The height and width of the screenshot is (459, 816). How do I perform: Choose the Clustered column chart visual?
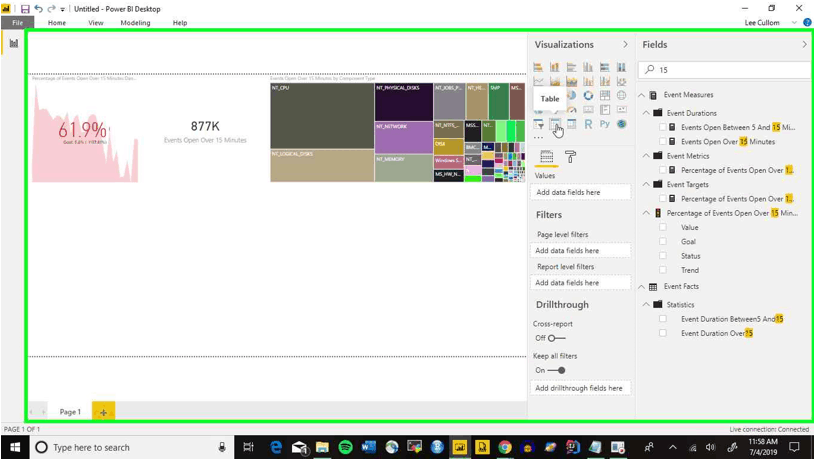click(x=588, y=67)
